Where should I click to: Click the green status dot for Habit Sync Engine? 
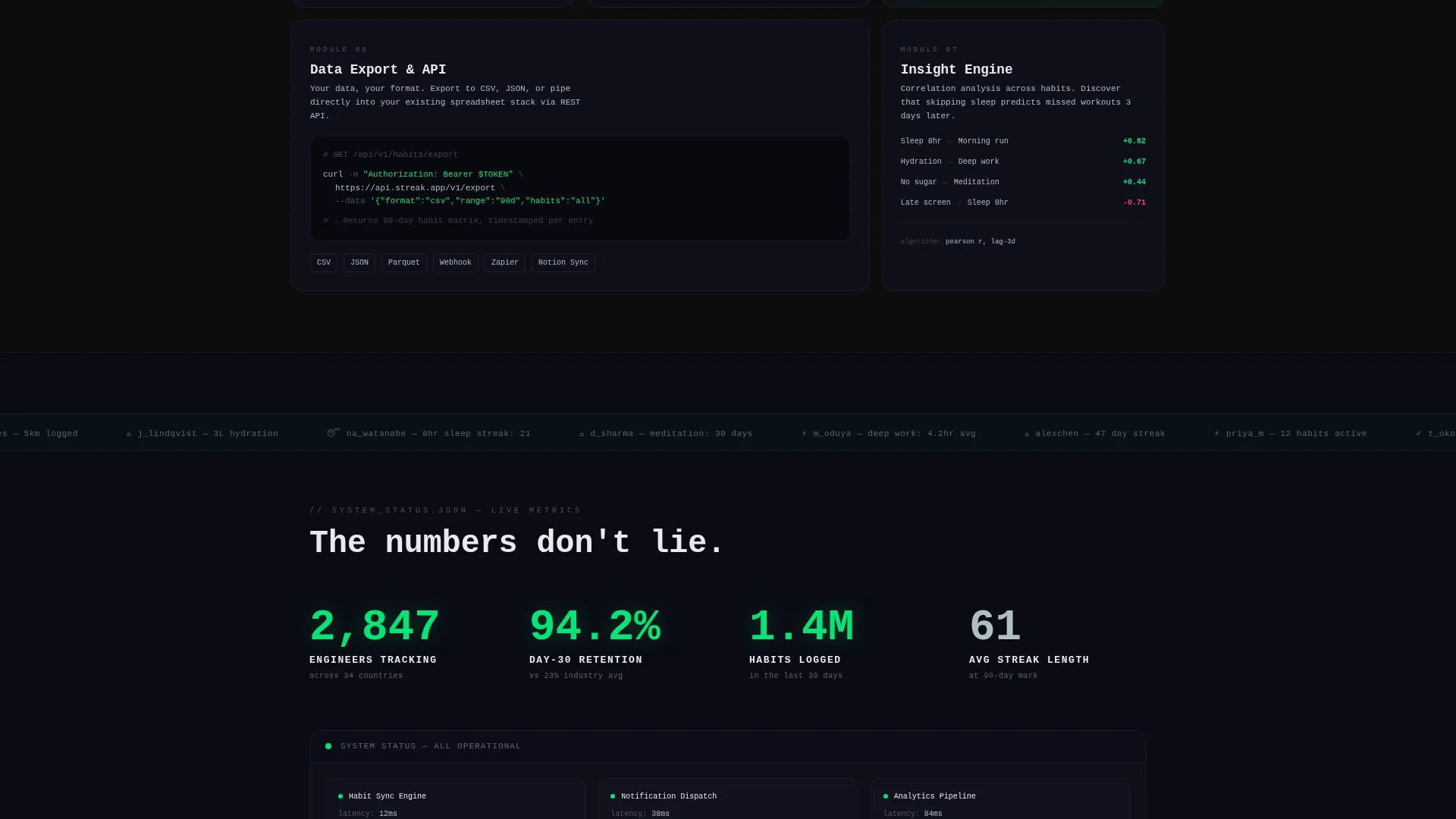340,796
